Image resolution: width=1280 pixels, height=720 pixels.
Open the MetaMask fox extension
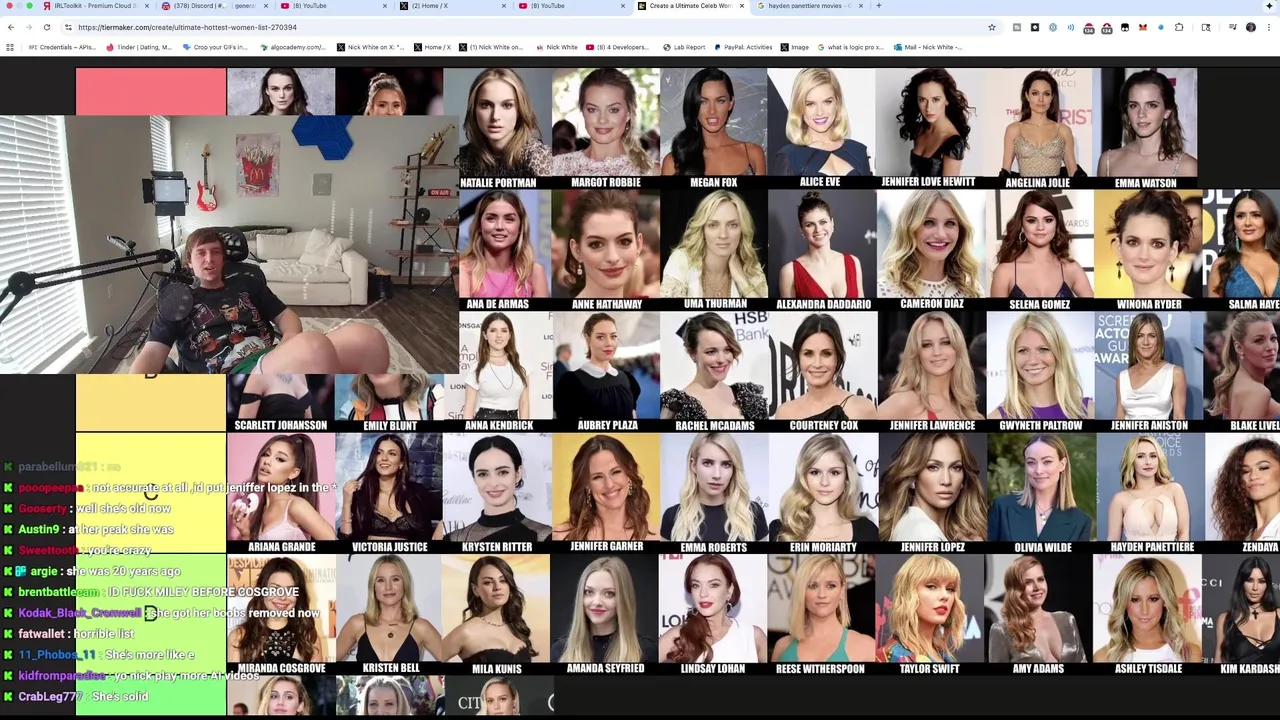1142,27
